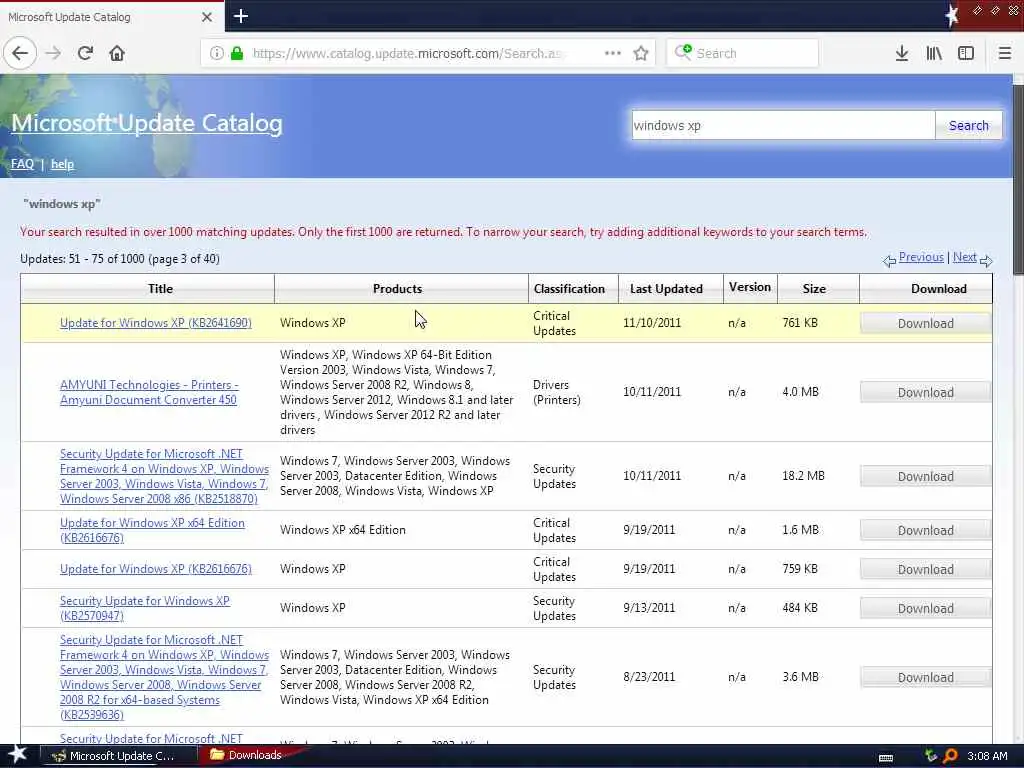The image size is (1024, 768).
Task: Download the KB2641690 update
Action: [x=925, y=323]
